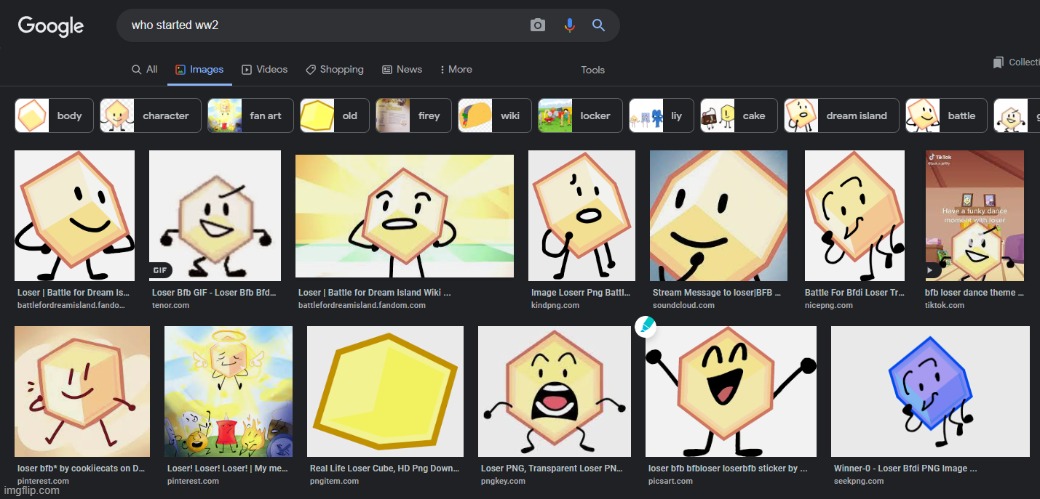The height and width of the screenshot is (499, 1040).
Task: Click the tenor.com source text
Action: coord(170,305)
